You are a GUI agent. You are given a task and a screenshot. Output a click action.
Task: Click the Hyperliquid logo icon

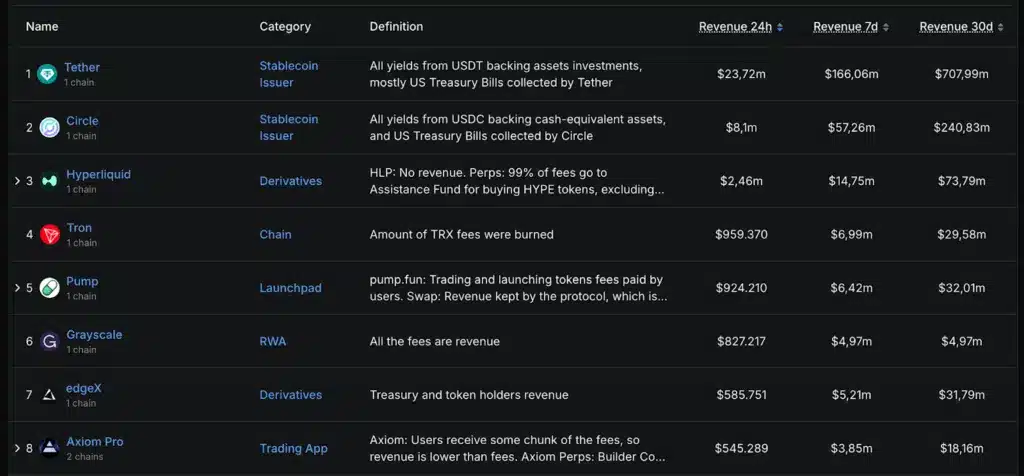click(x=49, y=181)
